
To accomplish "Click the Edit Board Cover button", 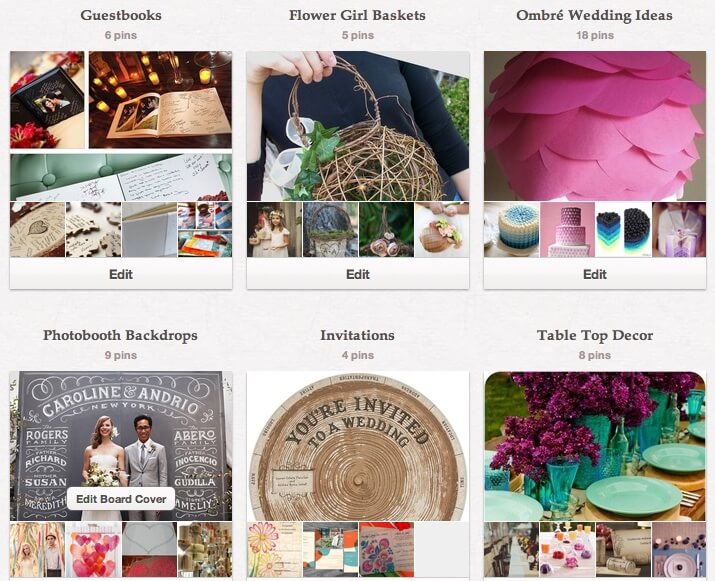I will (121, 499).
